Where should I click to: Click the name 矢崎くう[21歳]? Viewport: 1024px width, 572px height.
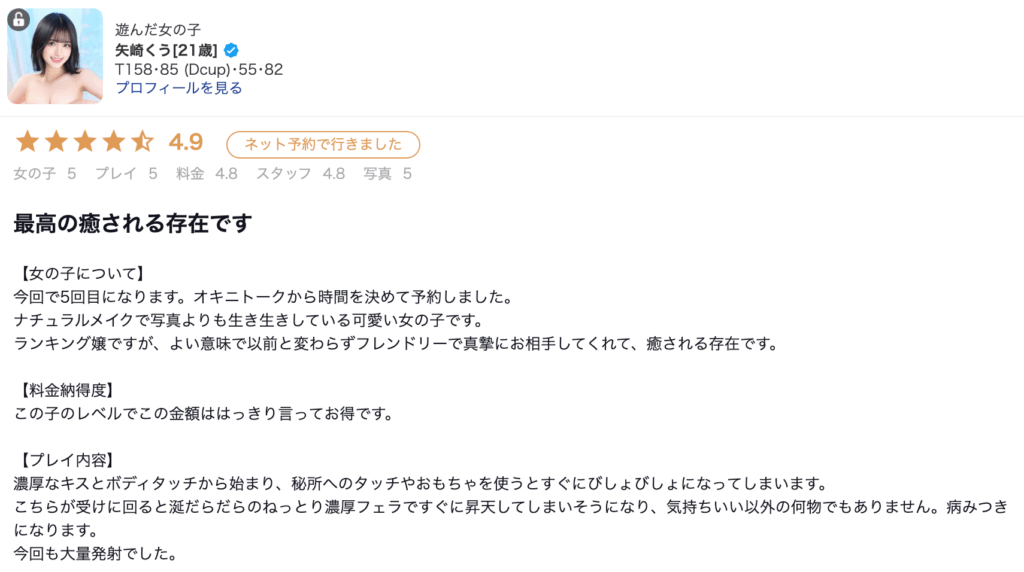[x=167, y=50]
